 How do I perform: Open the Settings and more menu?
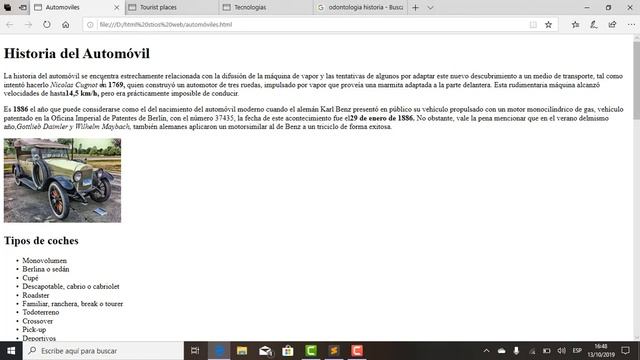631,24
